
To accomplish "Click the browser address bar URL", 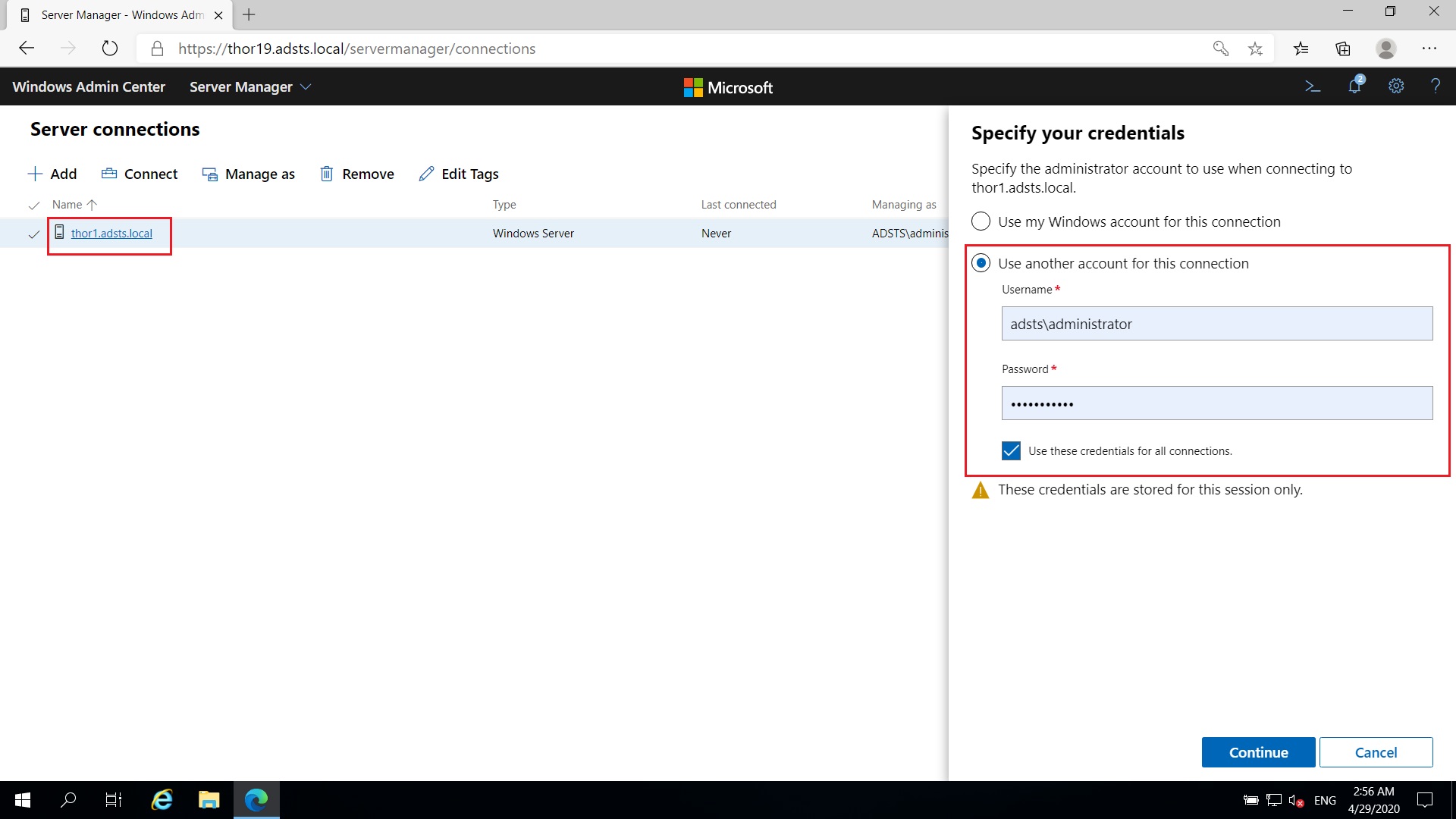I will (x=356, y=49).
